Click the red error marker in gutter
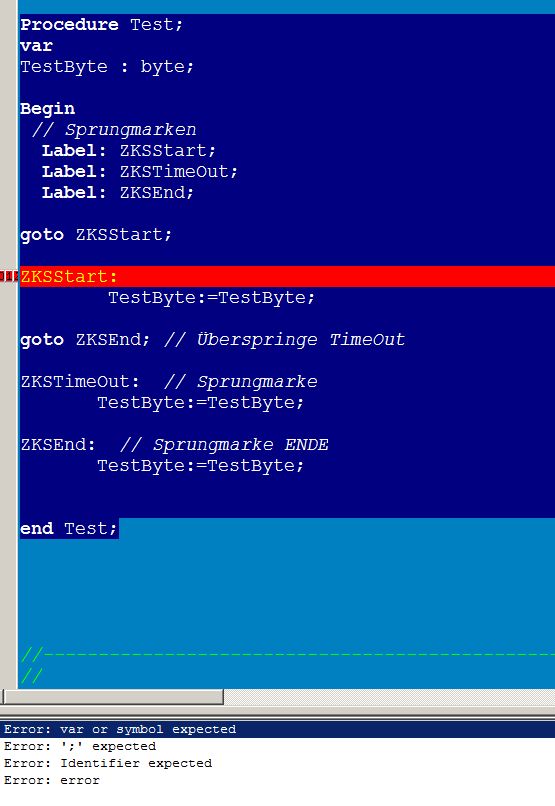The height and width of the screenshot is (806, 555). pyautogui.click(x=9, y=276)
